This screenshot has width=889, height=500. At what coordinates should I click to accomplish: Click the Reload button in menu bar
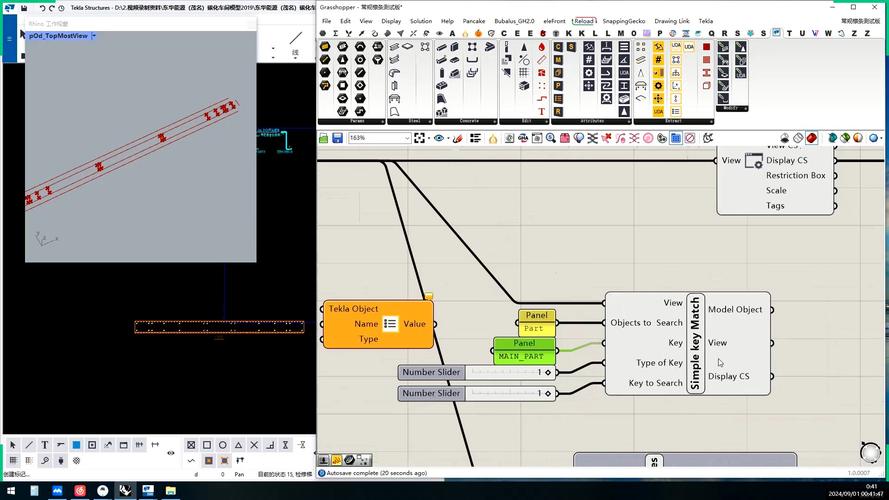tap(583, 21)
